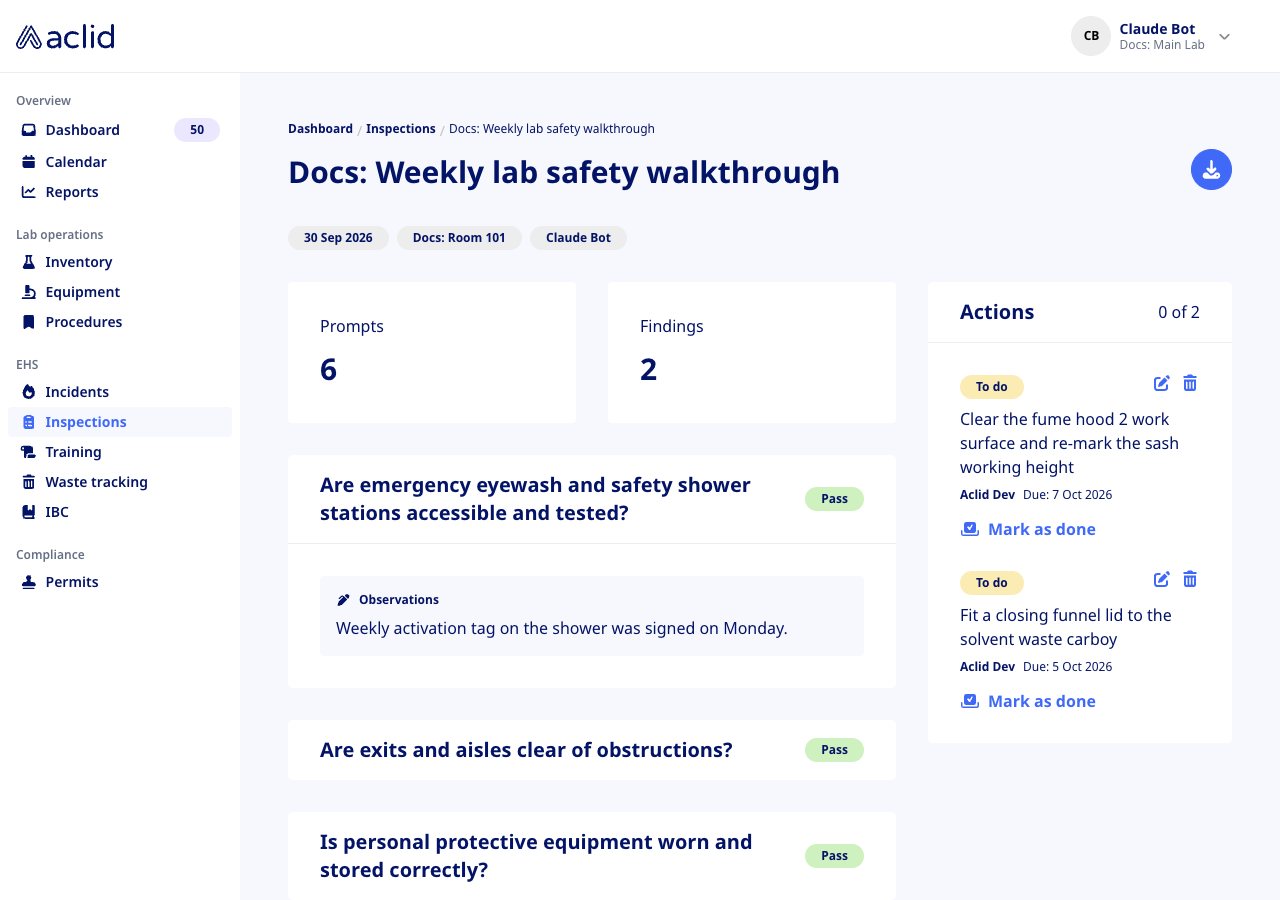Click the CB user avatar
This screenshot has width=1280, height=900.
coord(1091,36)
